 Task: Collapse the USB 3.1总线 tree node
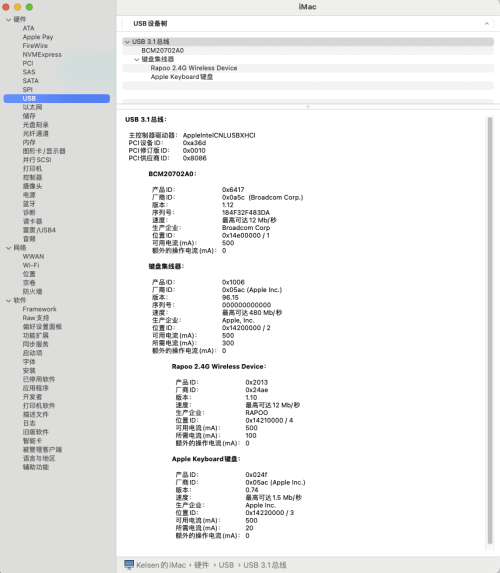click(127, 42)
